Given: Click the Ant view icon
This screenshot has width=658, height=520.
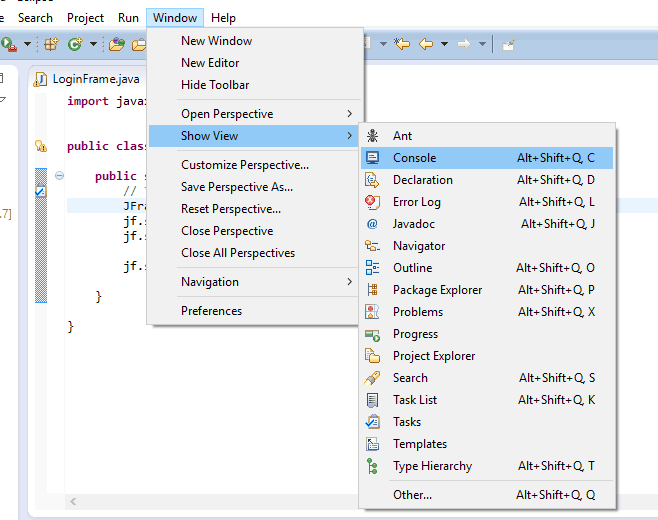Looking at the screenshot, I should (x=372, y=136).
